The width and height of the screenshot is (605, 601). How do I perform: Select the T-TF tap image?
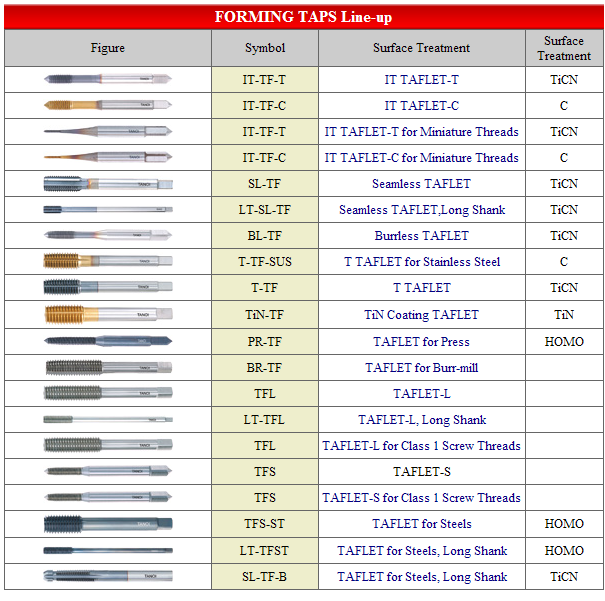[x=108, y=287]
